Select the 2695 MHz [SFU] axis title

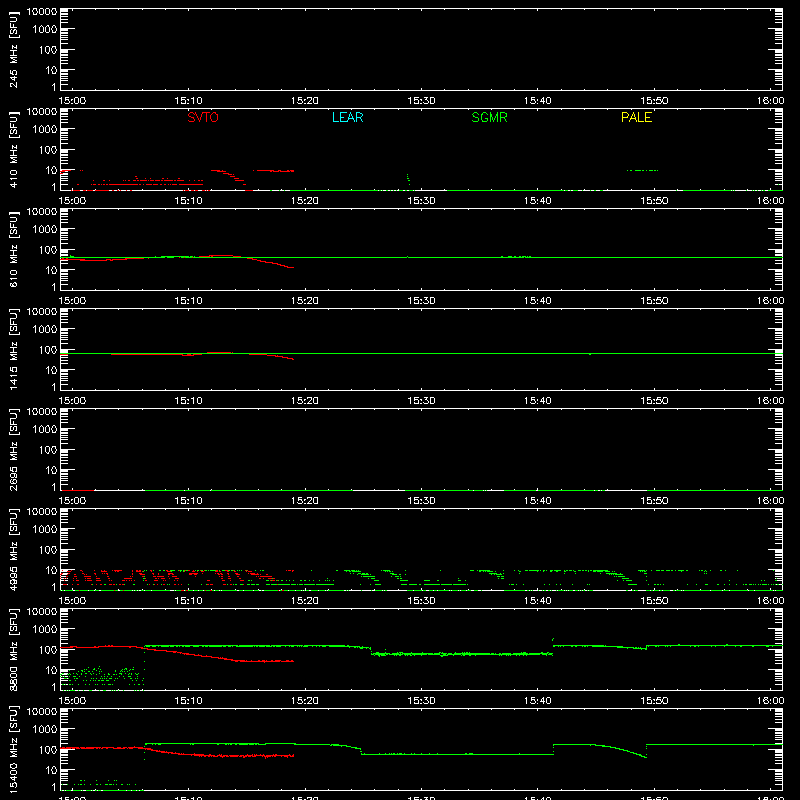tap(14, 449)
